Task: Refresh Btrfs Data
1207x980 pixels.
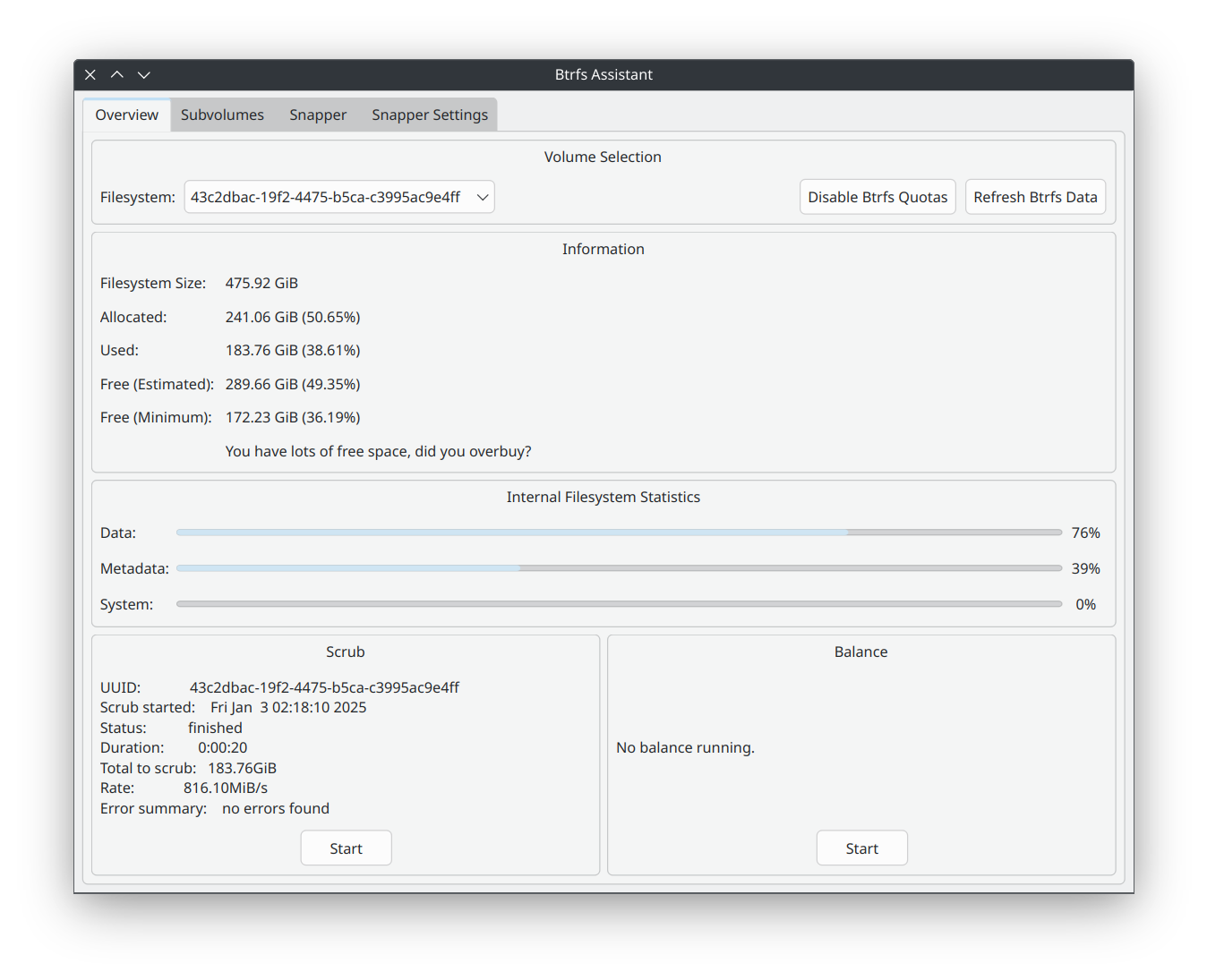Action: point(1035,197)
